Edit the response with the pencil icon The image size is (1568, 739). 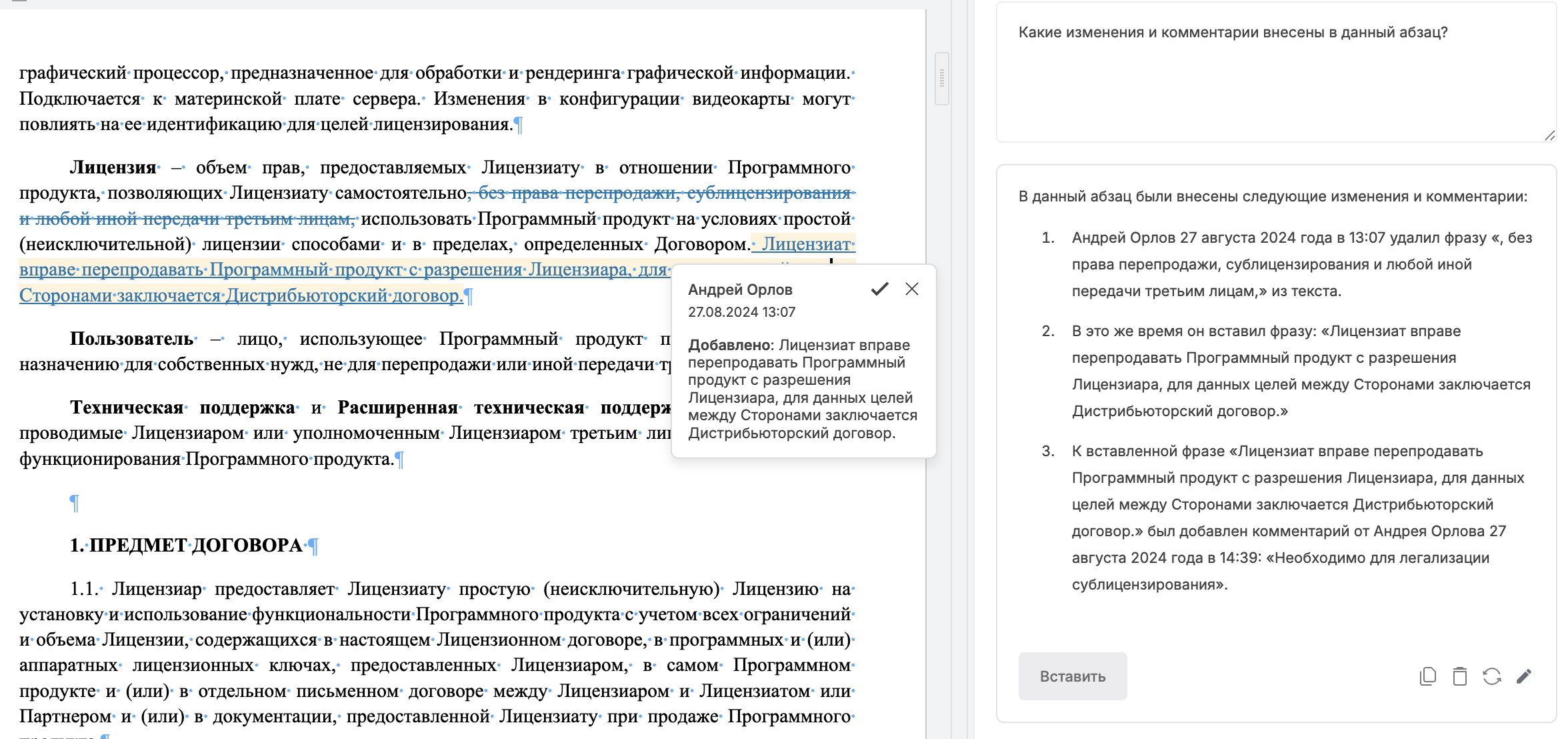pyautogui.click(x=1524, y=676)
